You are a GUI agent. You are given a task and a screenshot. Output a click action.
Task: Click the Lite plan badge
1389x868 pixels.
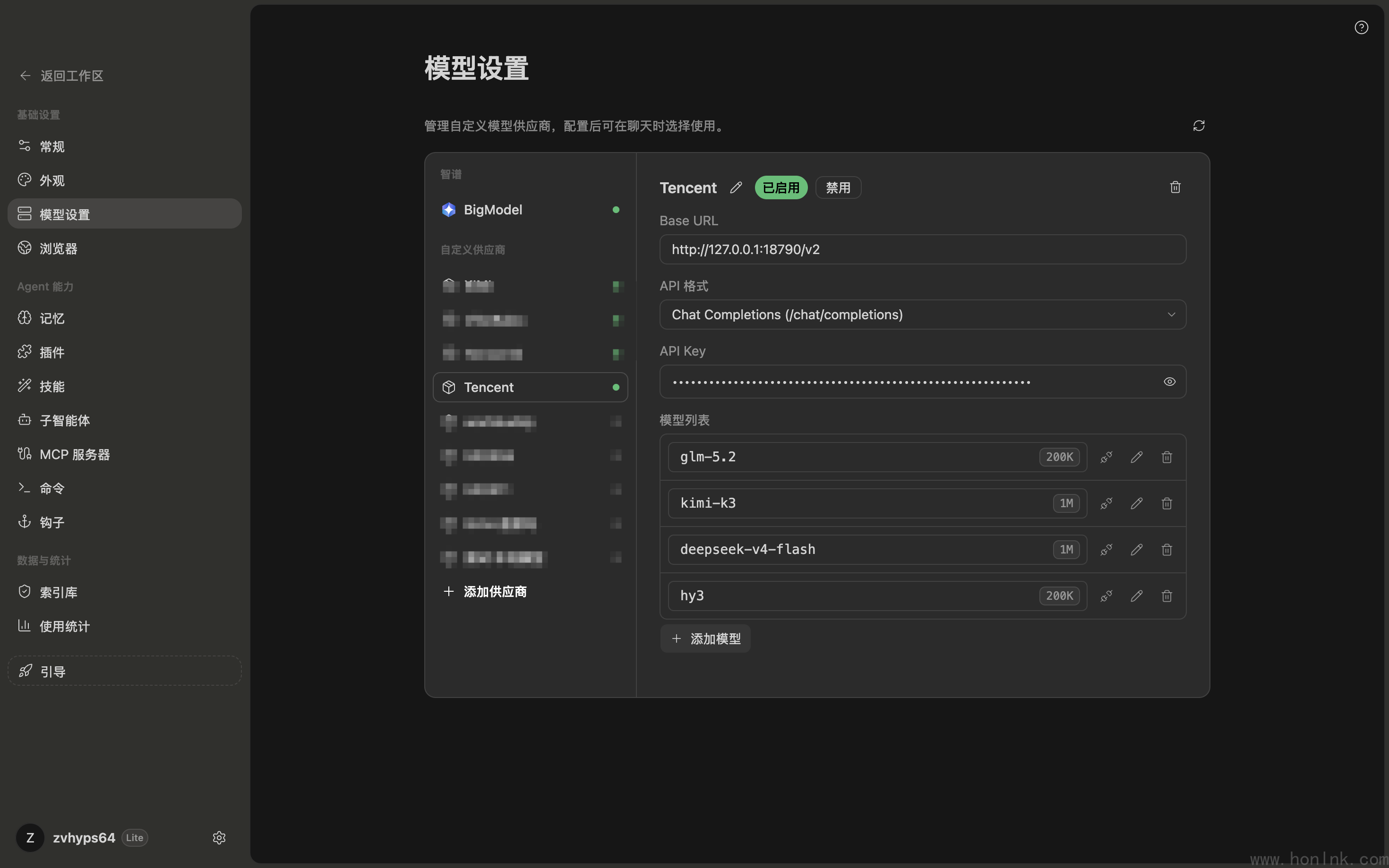(134, 838)
